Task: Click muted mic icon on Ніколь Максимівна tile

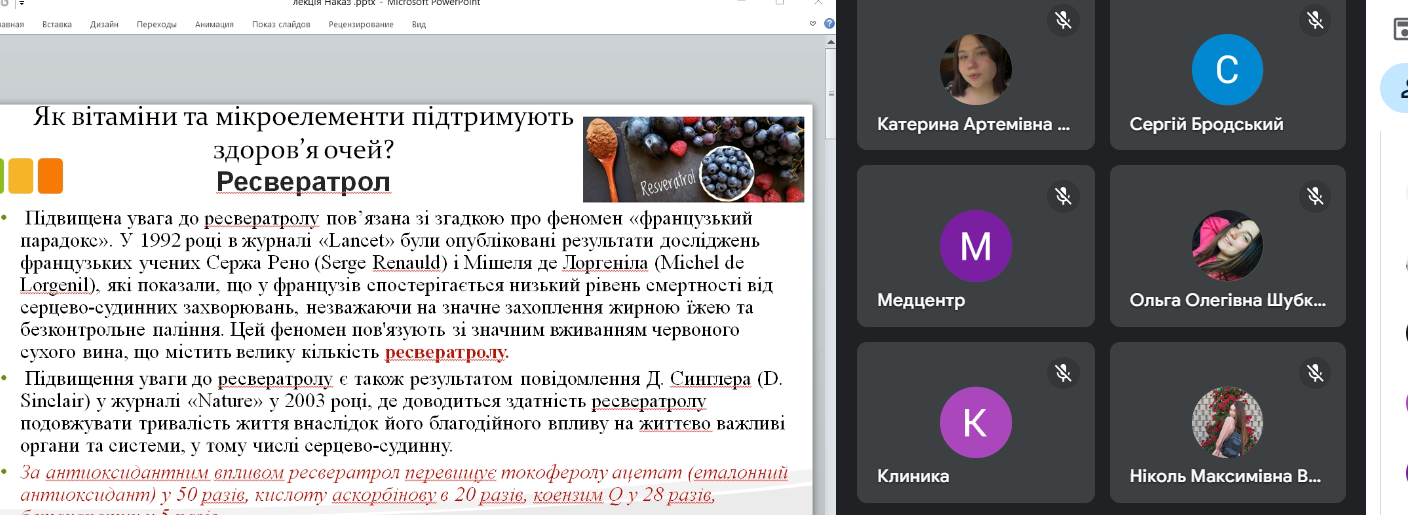Action: tap(1315, 373)
